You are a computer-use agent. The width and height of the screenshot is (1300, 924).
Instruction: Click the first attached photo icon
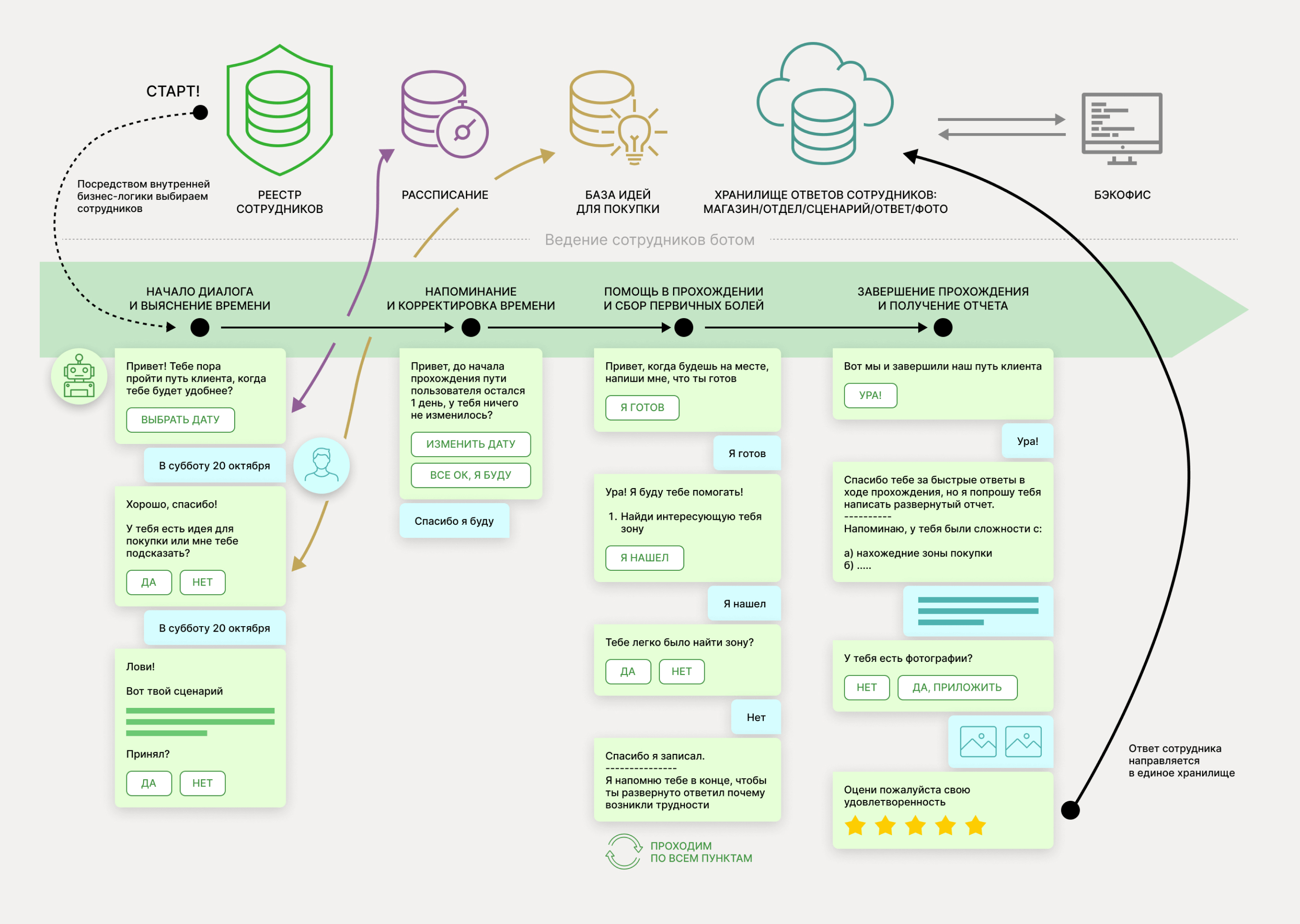pyautogui.click(x=978, y=741)
